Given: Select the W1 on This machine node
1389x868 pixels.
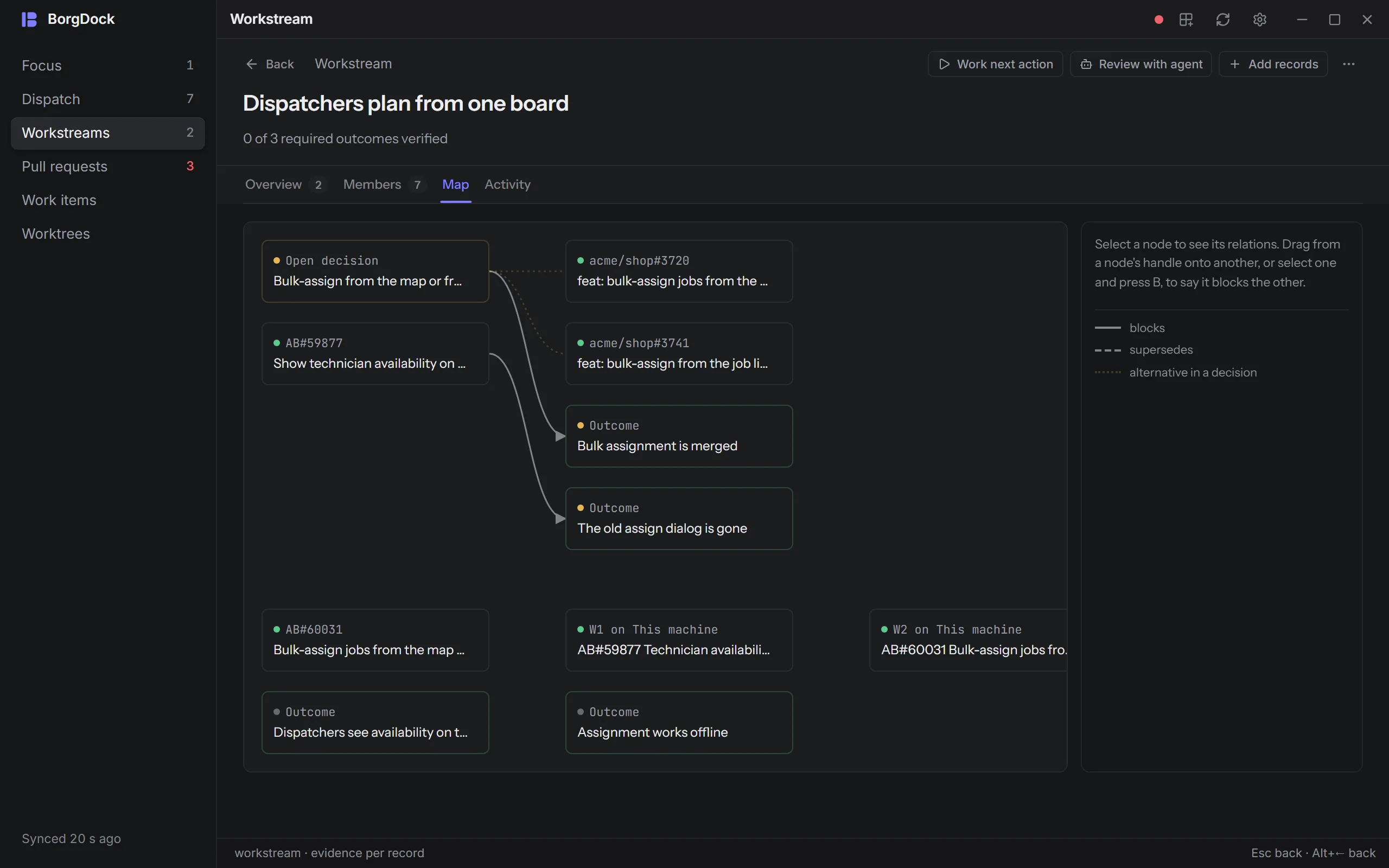Looking at the screenshot, I should tap(679, 641).
